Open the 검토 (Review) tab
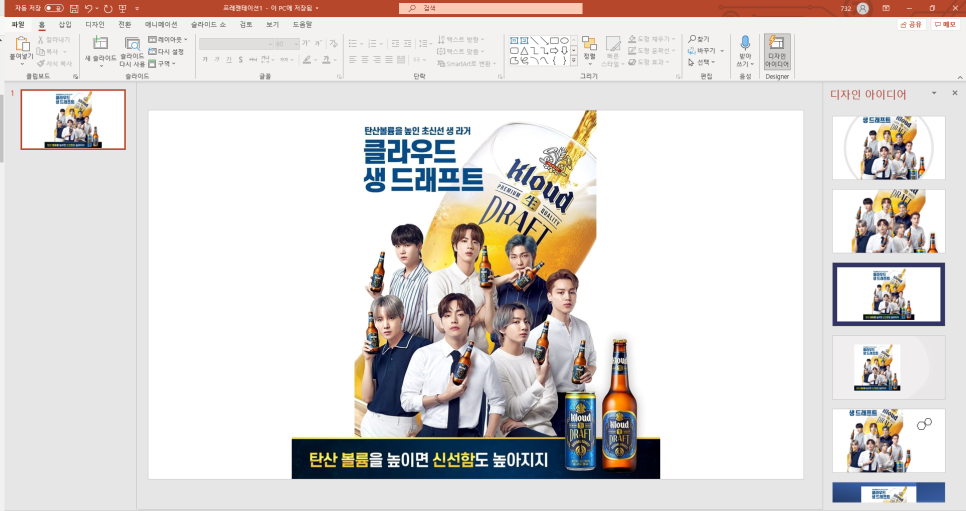 click(x=246, y=25)
